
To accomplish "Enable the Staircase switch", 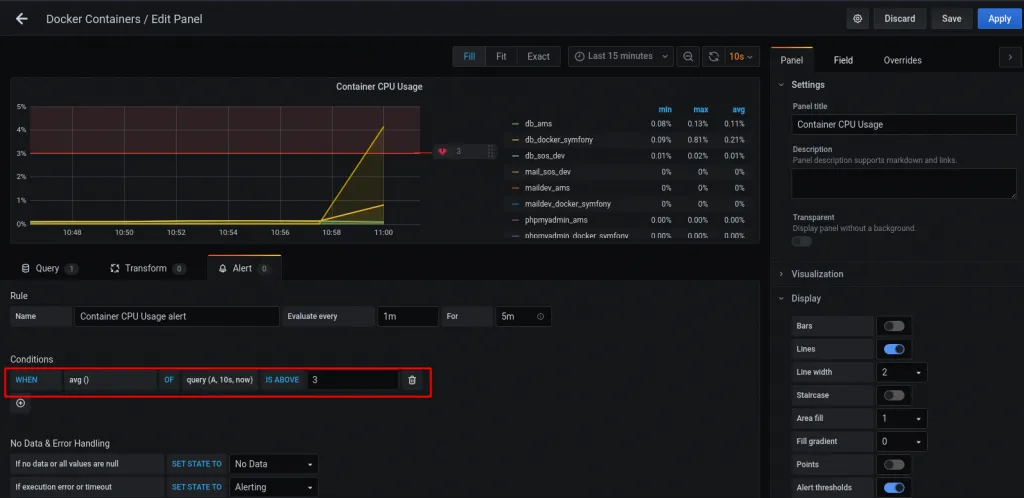I will click(893, 395).
